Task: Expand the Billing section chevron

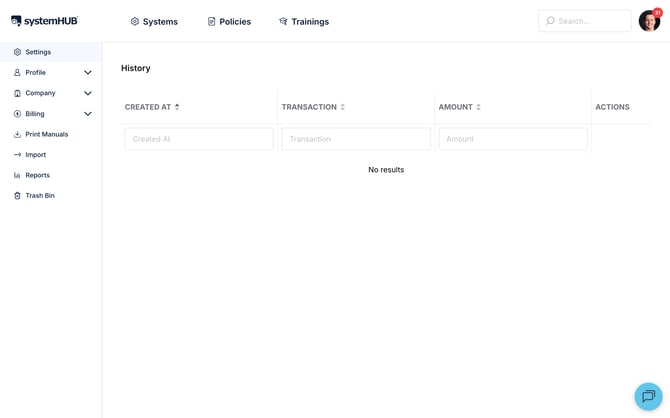Action: pyautogui.click(x=88, y=114)
